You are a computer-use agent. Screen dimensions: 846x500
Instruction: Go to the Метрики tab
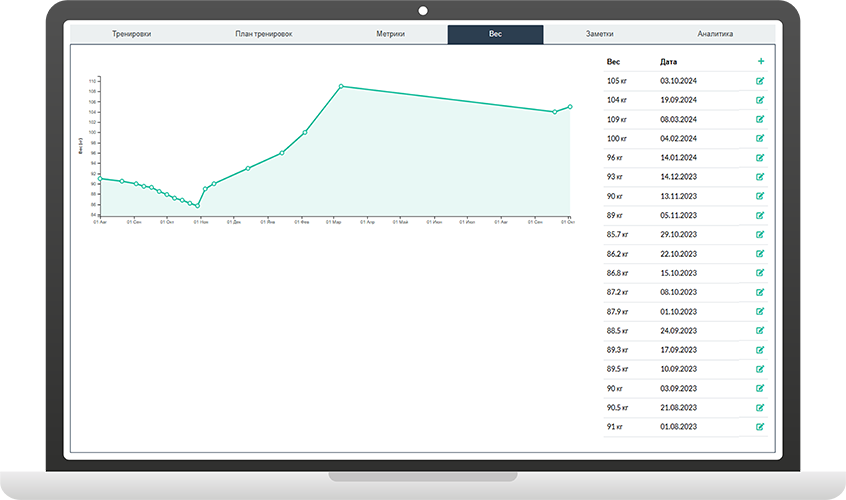tap(391, 35)
